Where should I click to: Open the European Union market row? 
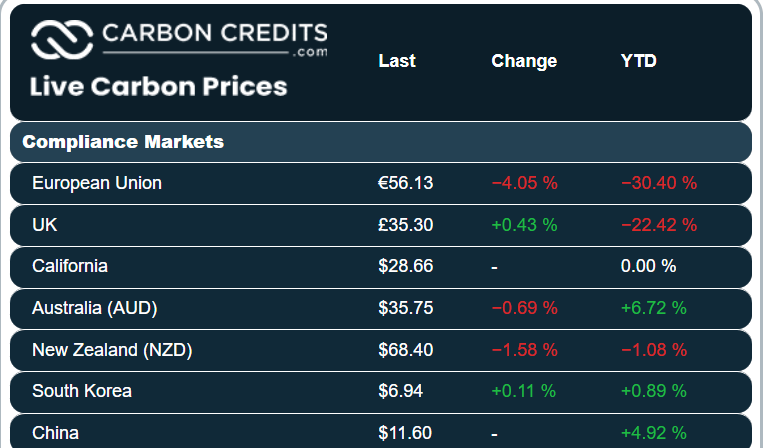click(97, 183)
